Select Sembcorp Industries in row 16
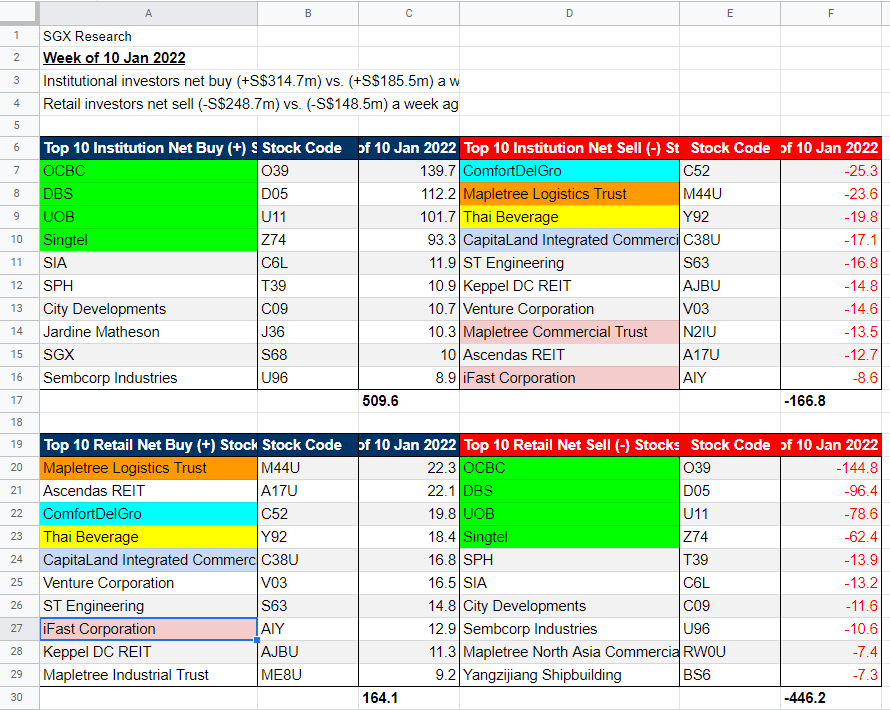The image size is (890, 710). pyautogui.click(x=149, y=378)
